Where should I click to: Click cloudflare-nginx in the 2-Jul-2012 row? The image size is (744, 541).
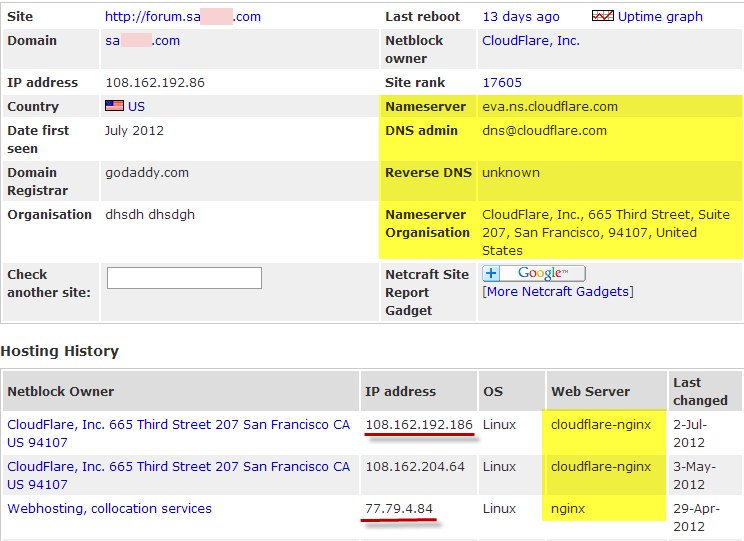(601, 425)
